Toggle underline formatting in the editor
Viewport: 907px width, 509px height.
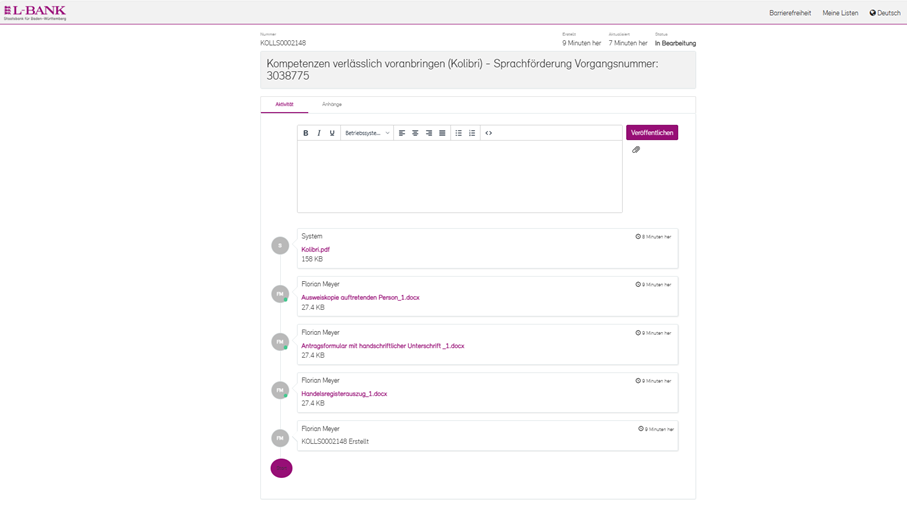[332, 133]
